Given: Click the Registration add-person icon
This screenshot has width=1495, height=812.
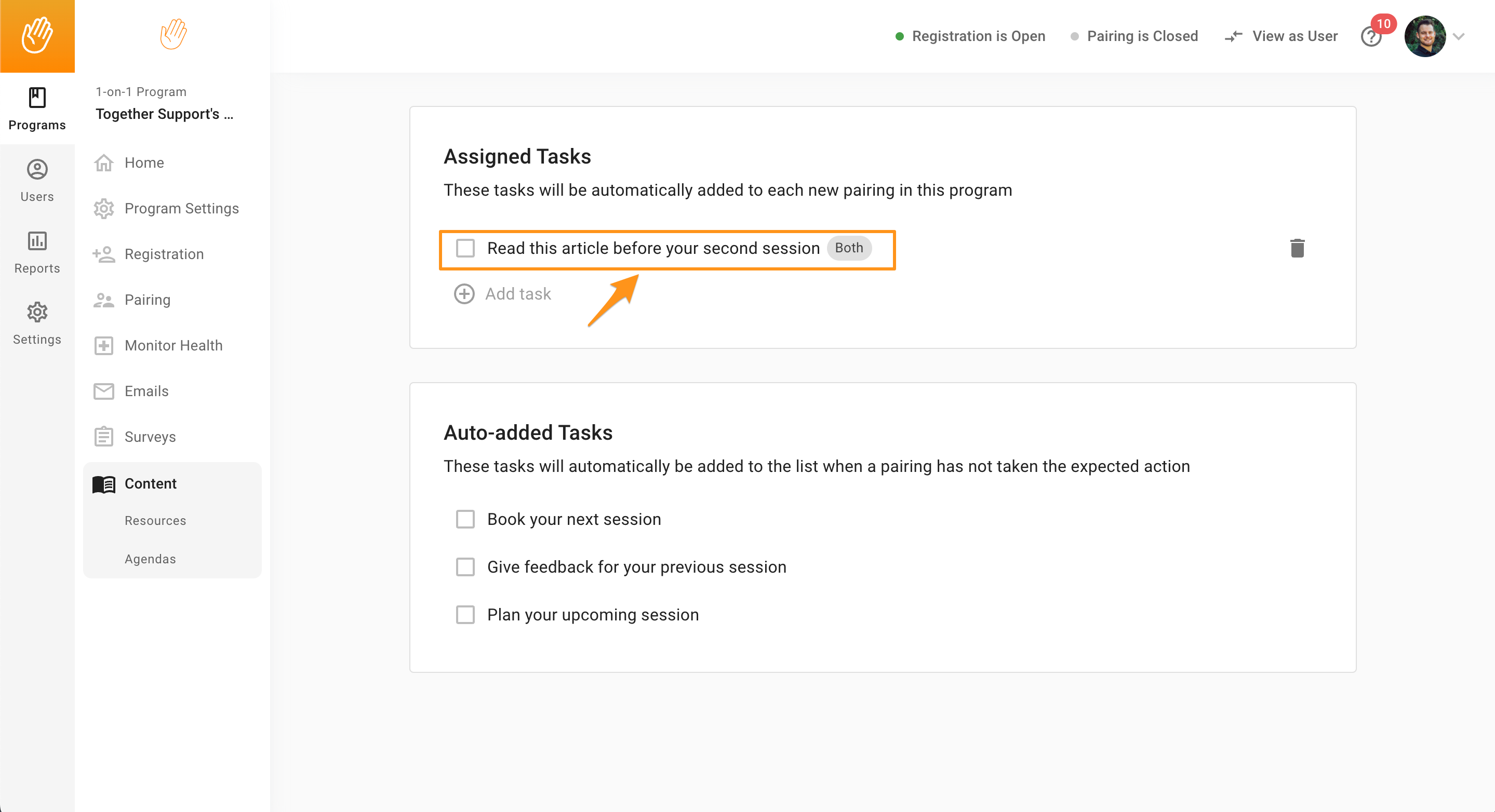Looking at the screenshot, I should point(103,254).
